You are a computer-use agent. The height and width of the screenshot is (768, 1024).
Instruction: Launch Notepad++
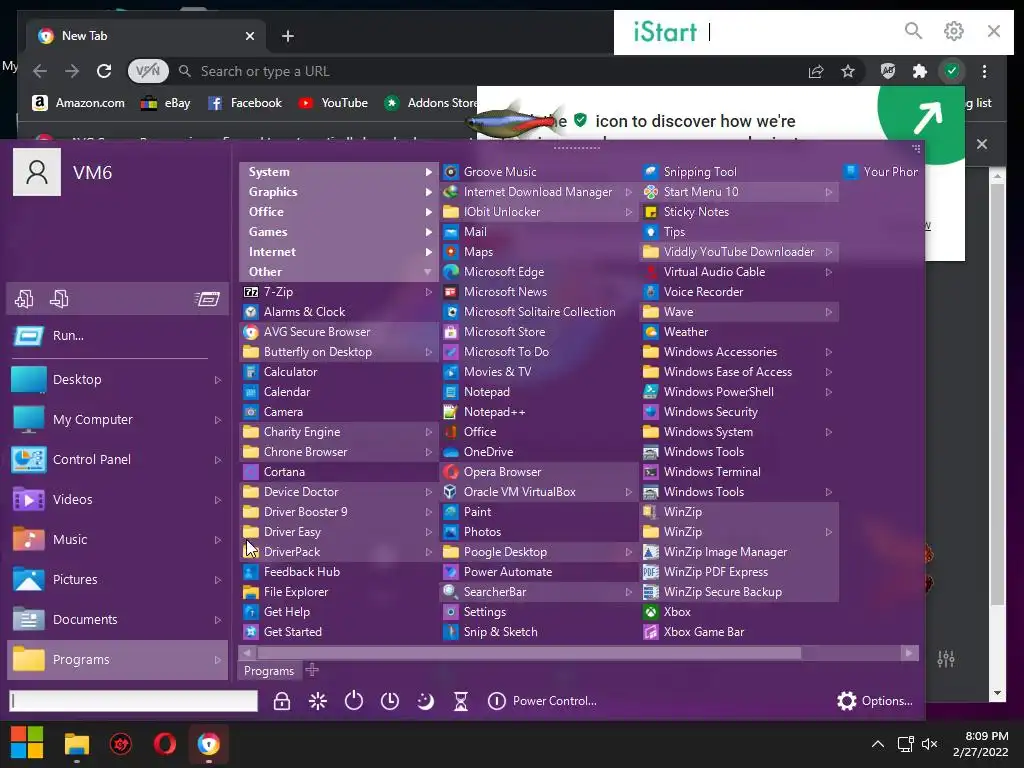point(539,412)
